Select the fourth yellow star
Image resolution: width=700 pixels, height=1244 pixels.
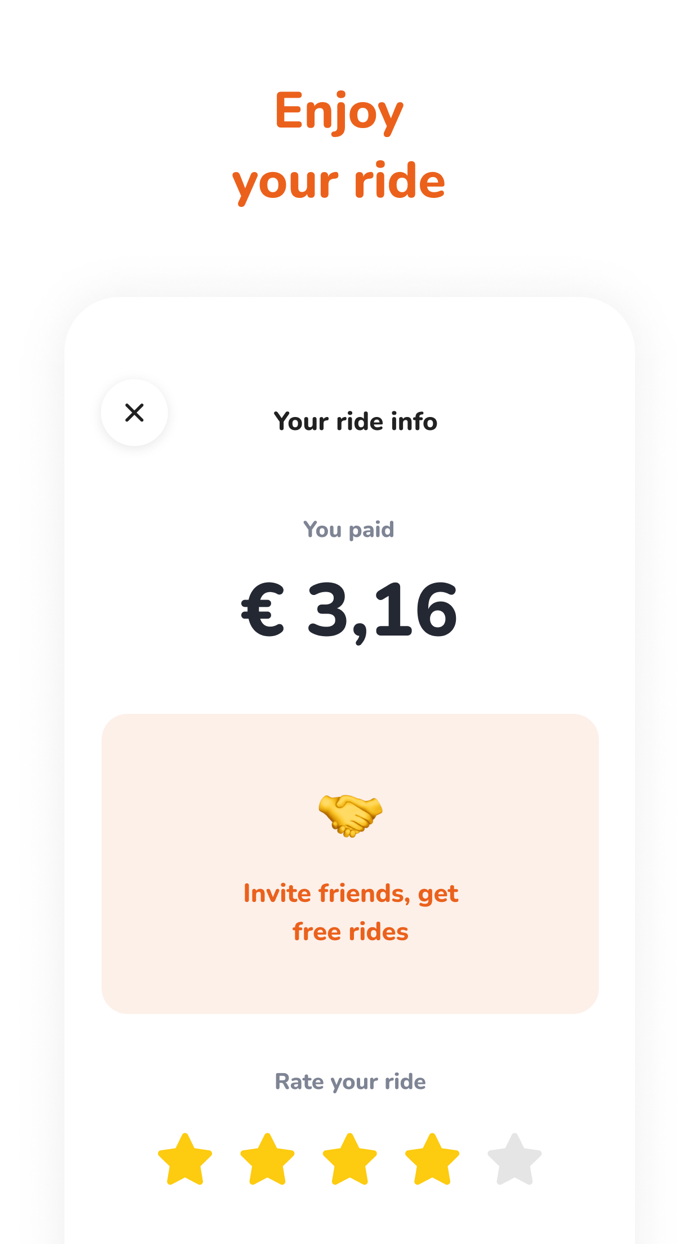tap(431, 1158)
